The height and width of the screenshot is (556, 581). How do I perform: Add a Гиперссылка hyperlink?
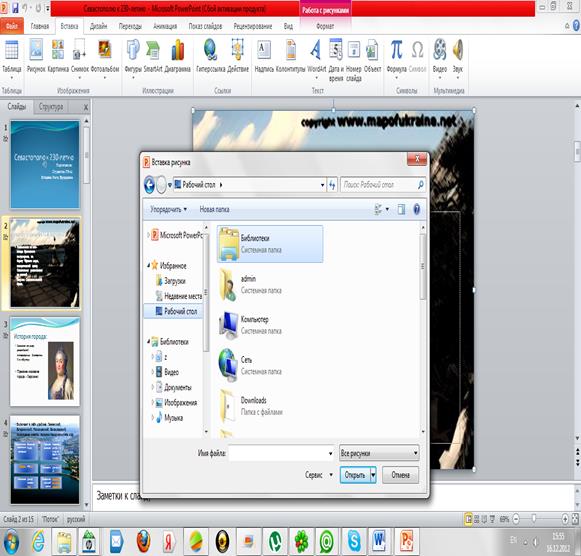pyautogui.click(x=210, y=56)
